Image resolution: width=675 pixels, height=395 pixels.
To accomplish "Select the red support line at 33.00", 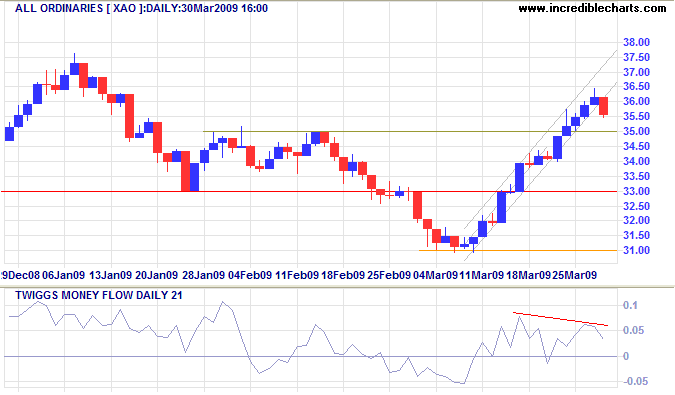I will click(x=309, y=191).
